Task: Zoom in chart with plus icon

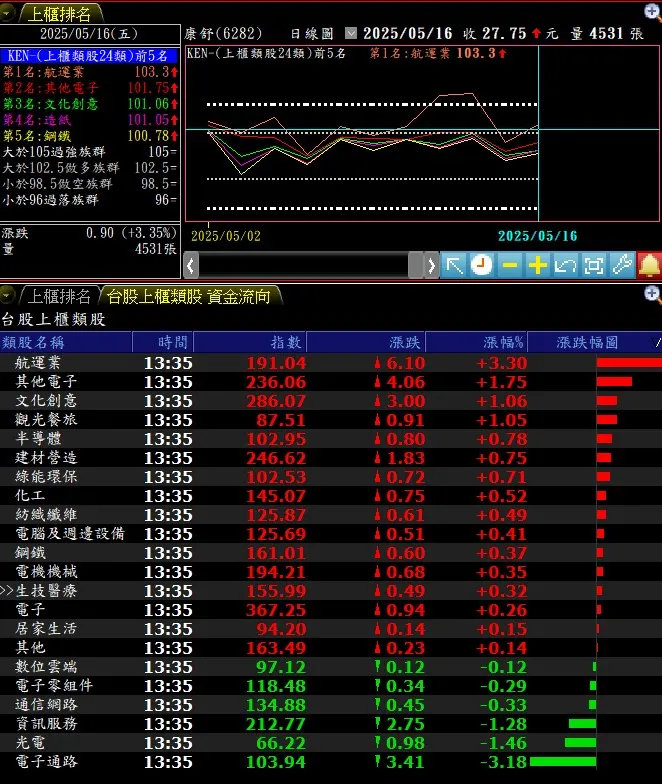Action: (x=538, y=265)
